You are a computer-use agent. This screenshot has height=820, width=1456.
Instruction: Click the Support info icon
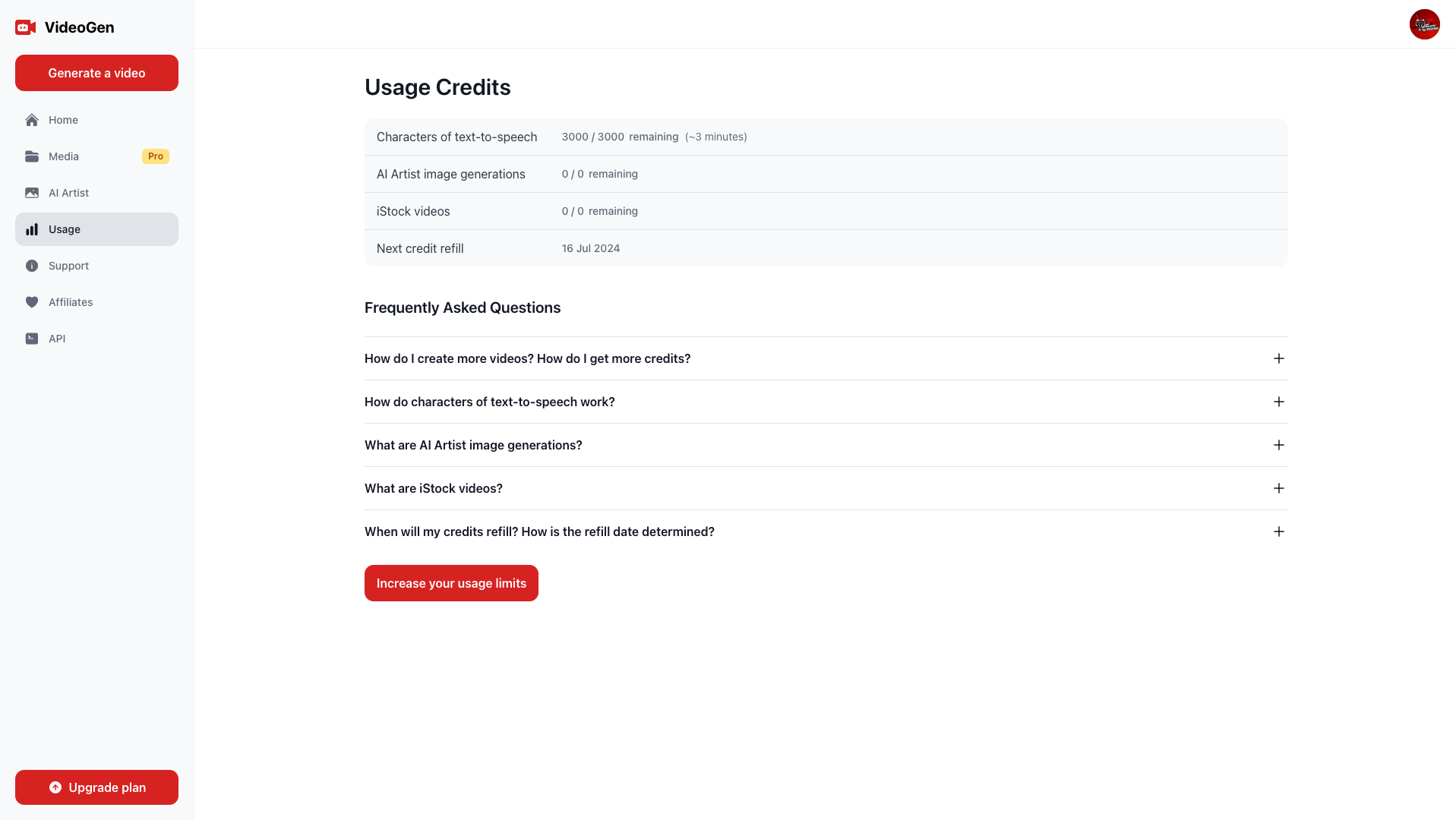tap(32, 266)
